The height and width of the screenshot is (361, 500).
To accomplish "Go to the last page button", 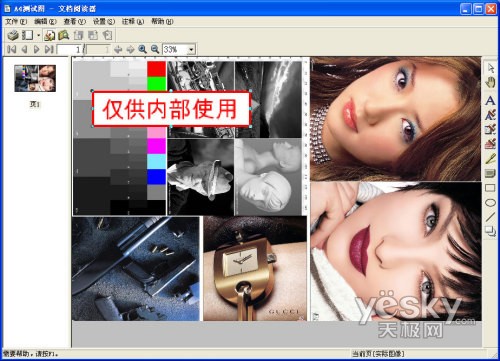I will [x=49, y=50].
